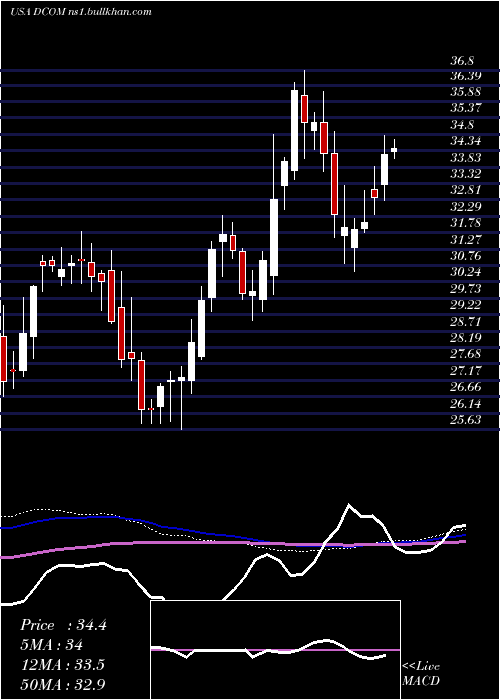500x700 pixels.
Task: Click the Price : 34.4 readout
Action: pyautogui.click(x=63, y=625)
